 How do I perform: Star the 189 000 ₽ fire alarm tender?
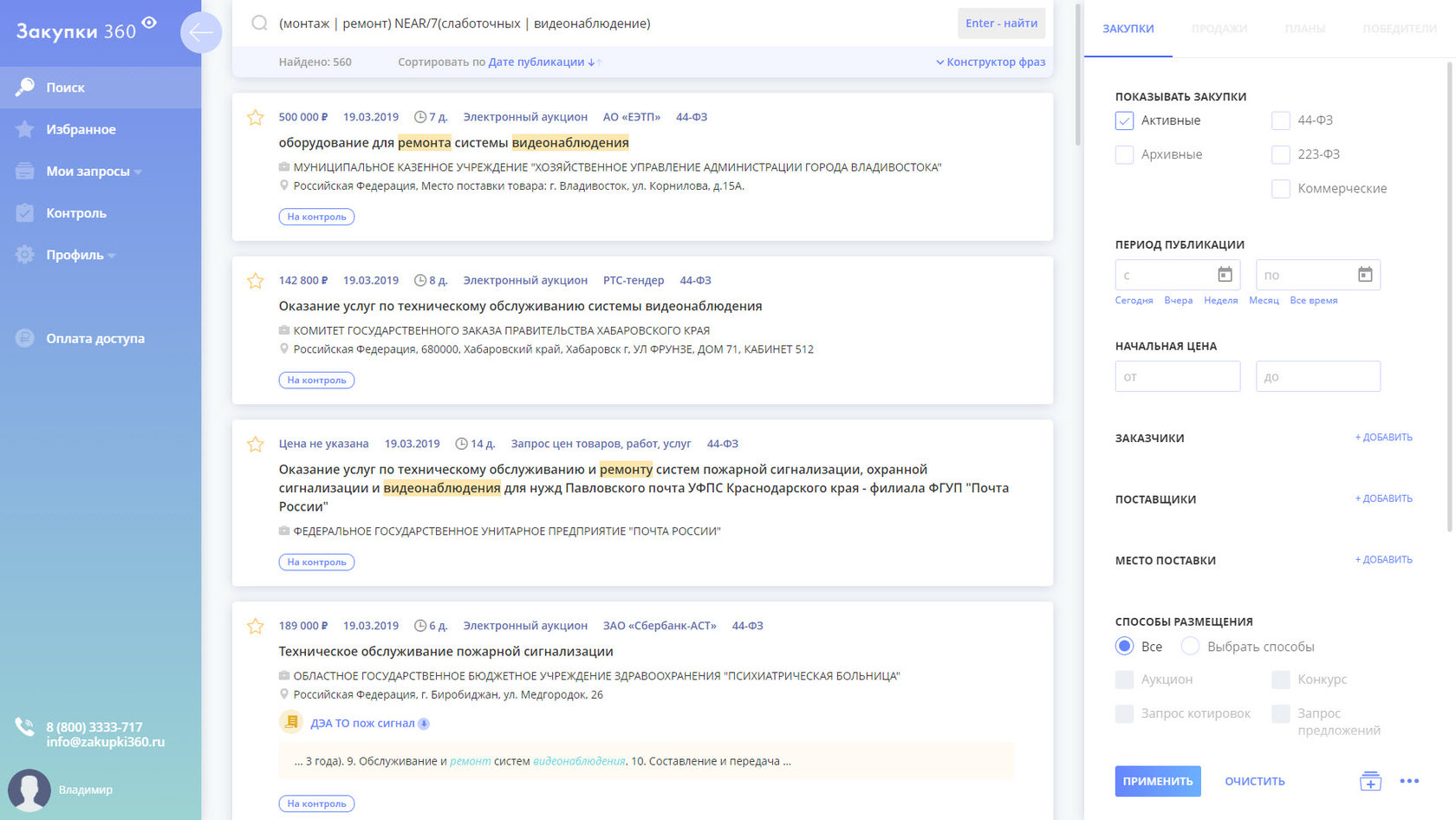(x=255, y=626)
